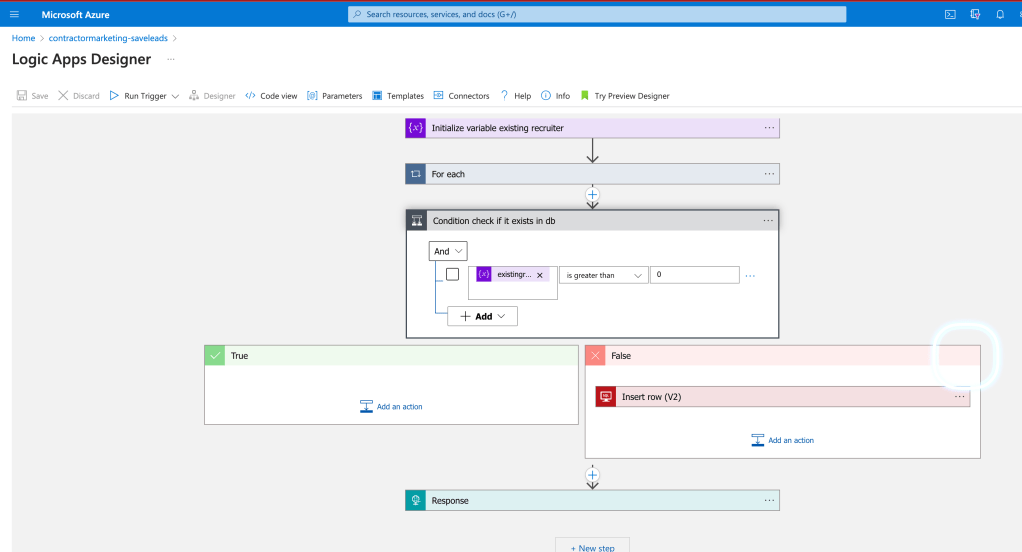Image resolution: width=1022 pixels, height=552 pixels.
Task: Click the Insert row (V2) SQL icon
Action: 606,397
